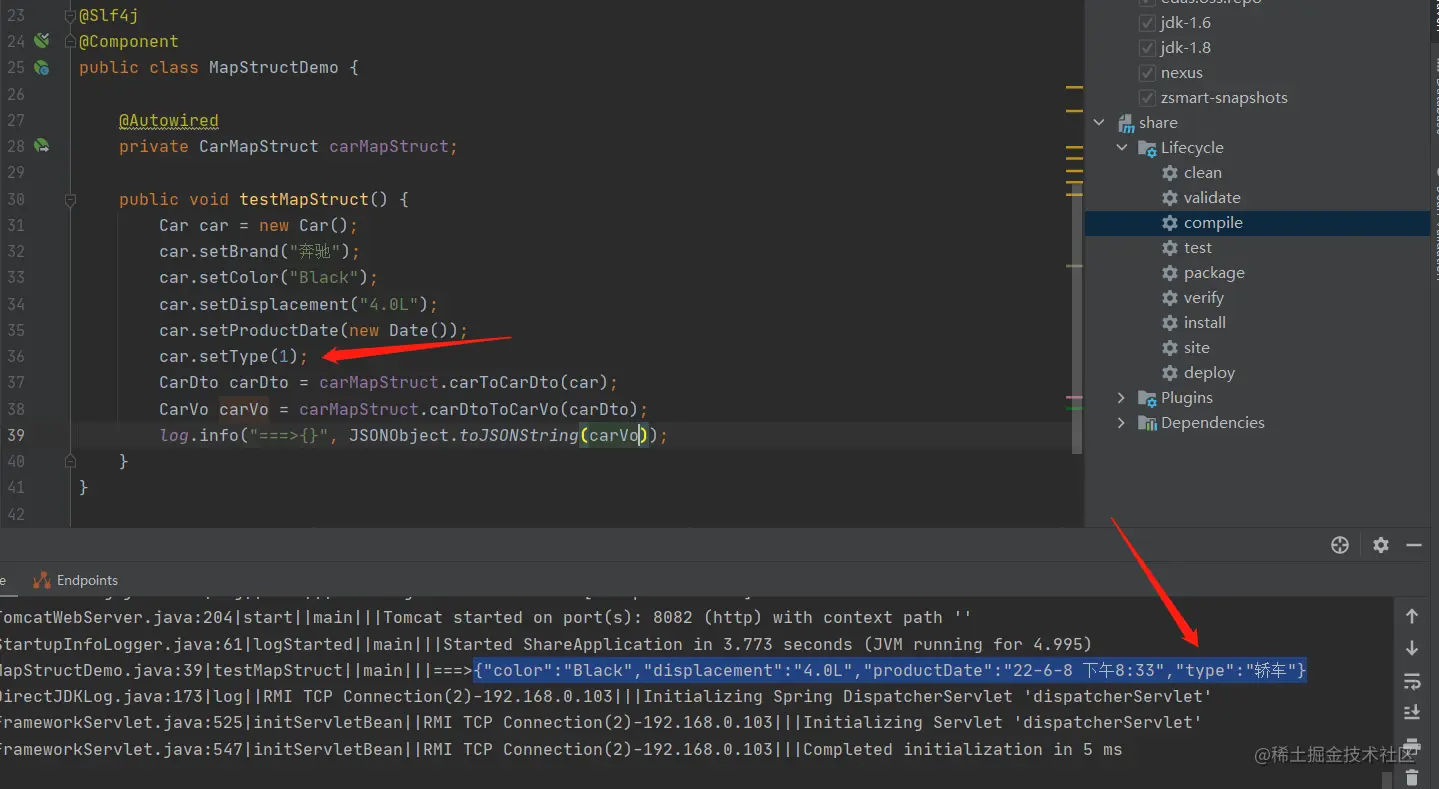1439x789 pixels.
Task: Jump up the stack trace with up arrow
Action: coord(1412,616)
